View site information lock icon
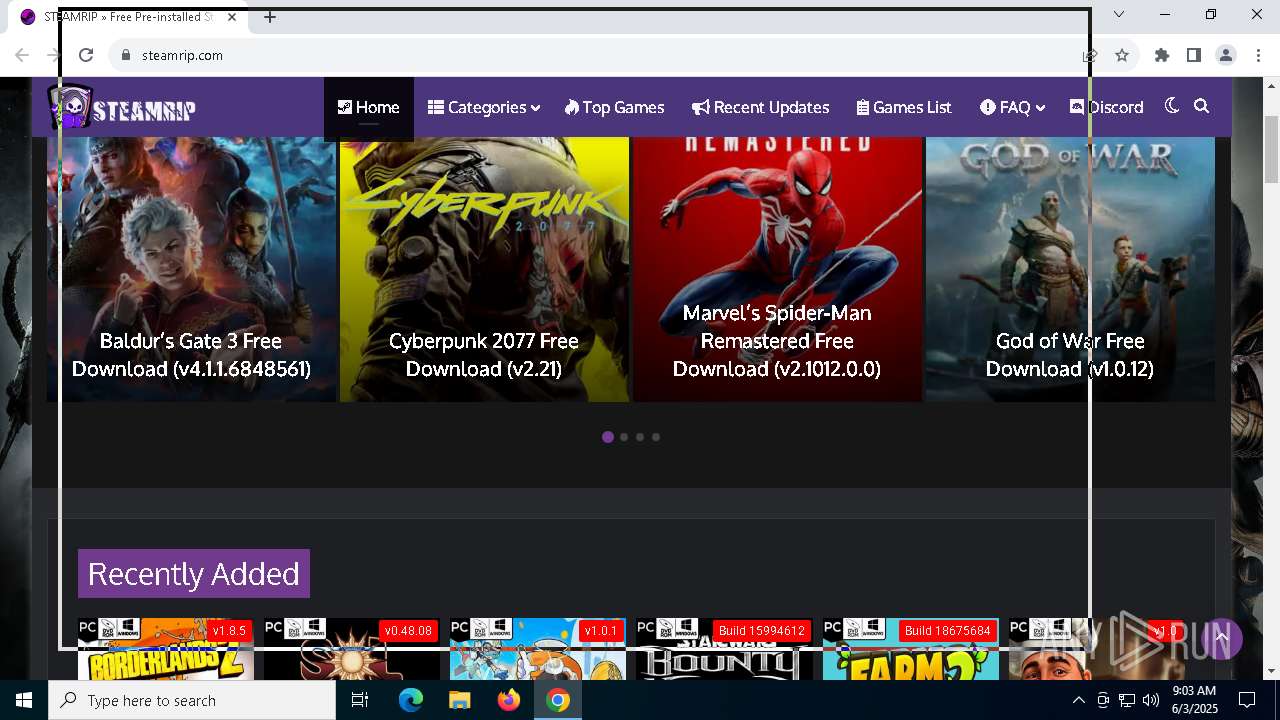The width and height of the screenshot is (1280, 720). pos(126,55)
